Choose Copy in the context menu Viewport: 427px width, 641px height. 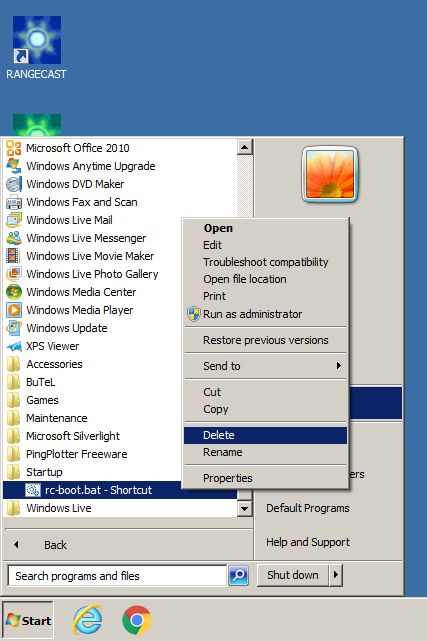click(x=265, y=409)
